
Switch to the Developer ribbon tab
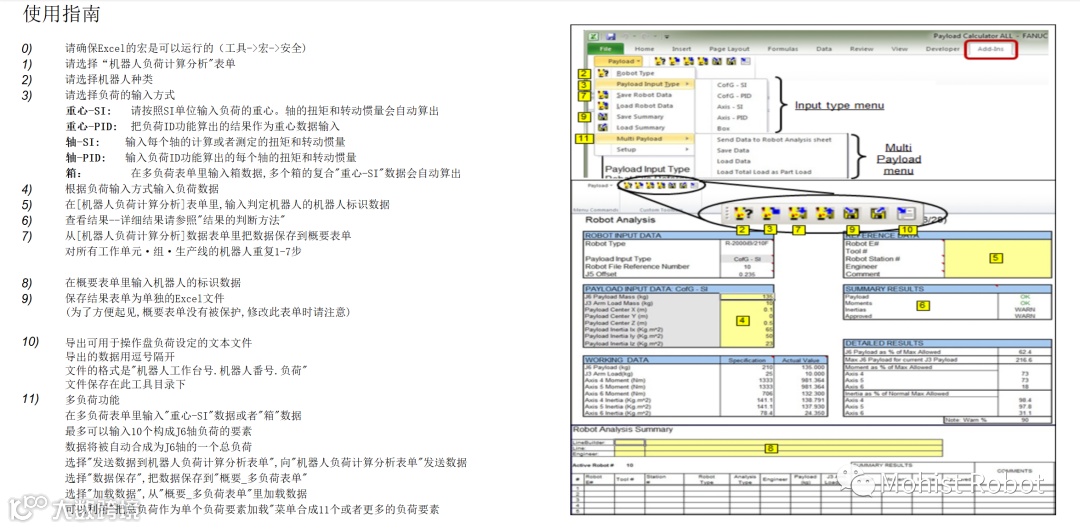click(942, 50)
